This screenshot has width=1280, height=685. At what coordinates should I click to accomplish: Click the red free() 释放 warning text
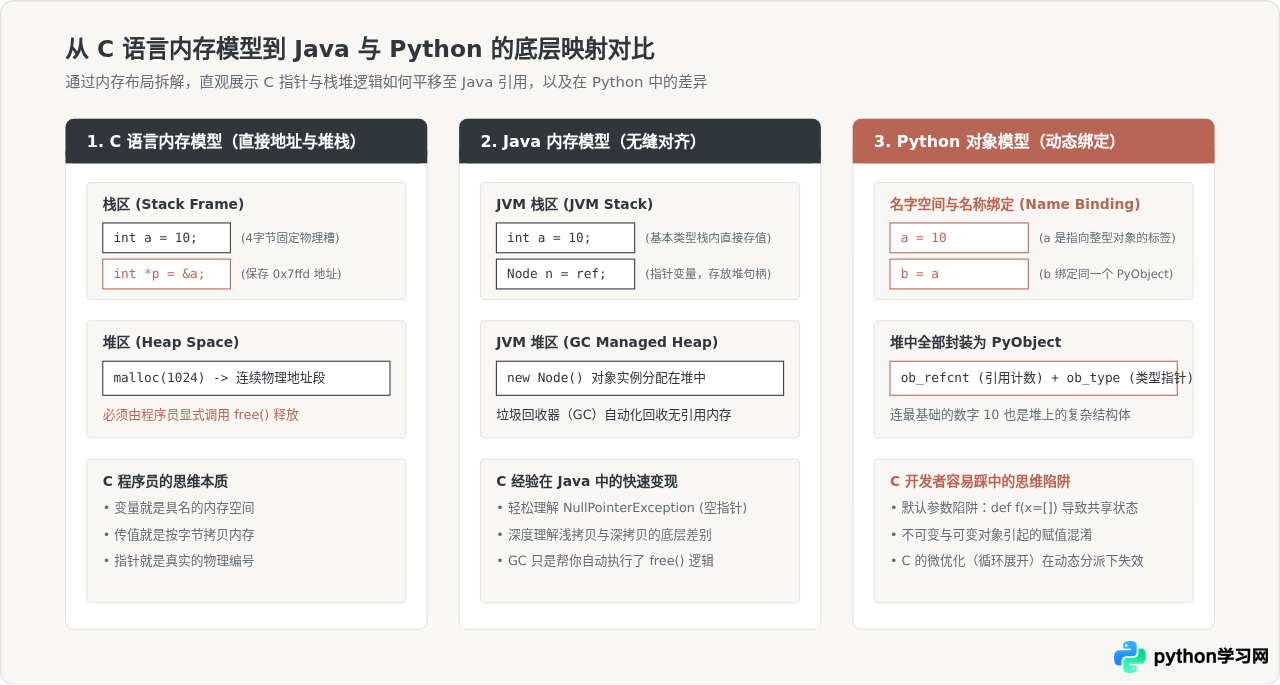[x=200, y=414]
